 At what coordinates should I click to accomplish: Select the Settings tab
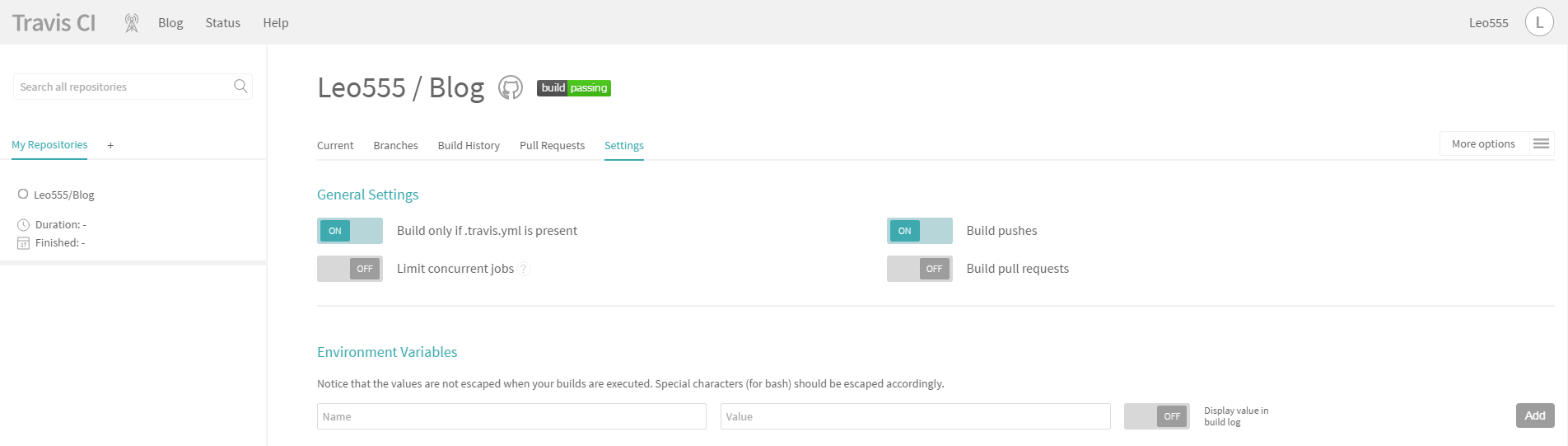(624, 145)
